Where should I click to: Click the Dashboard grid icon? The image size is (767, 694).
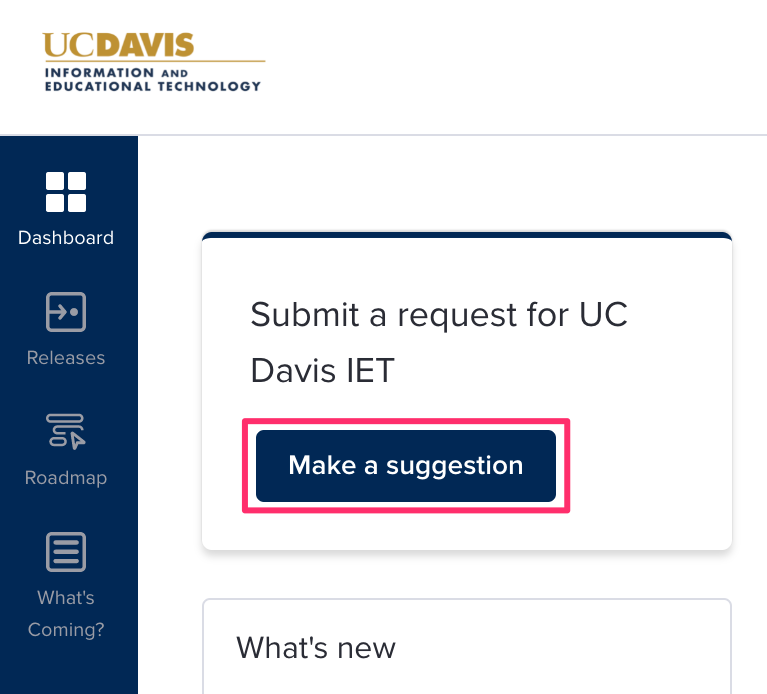click(66, 192)
